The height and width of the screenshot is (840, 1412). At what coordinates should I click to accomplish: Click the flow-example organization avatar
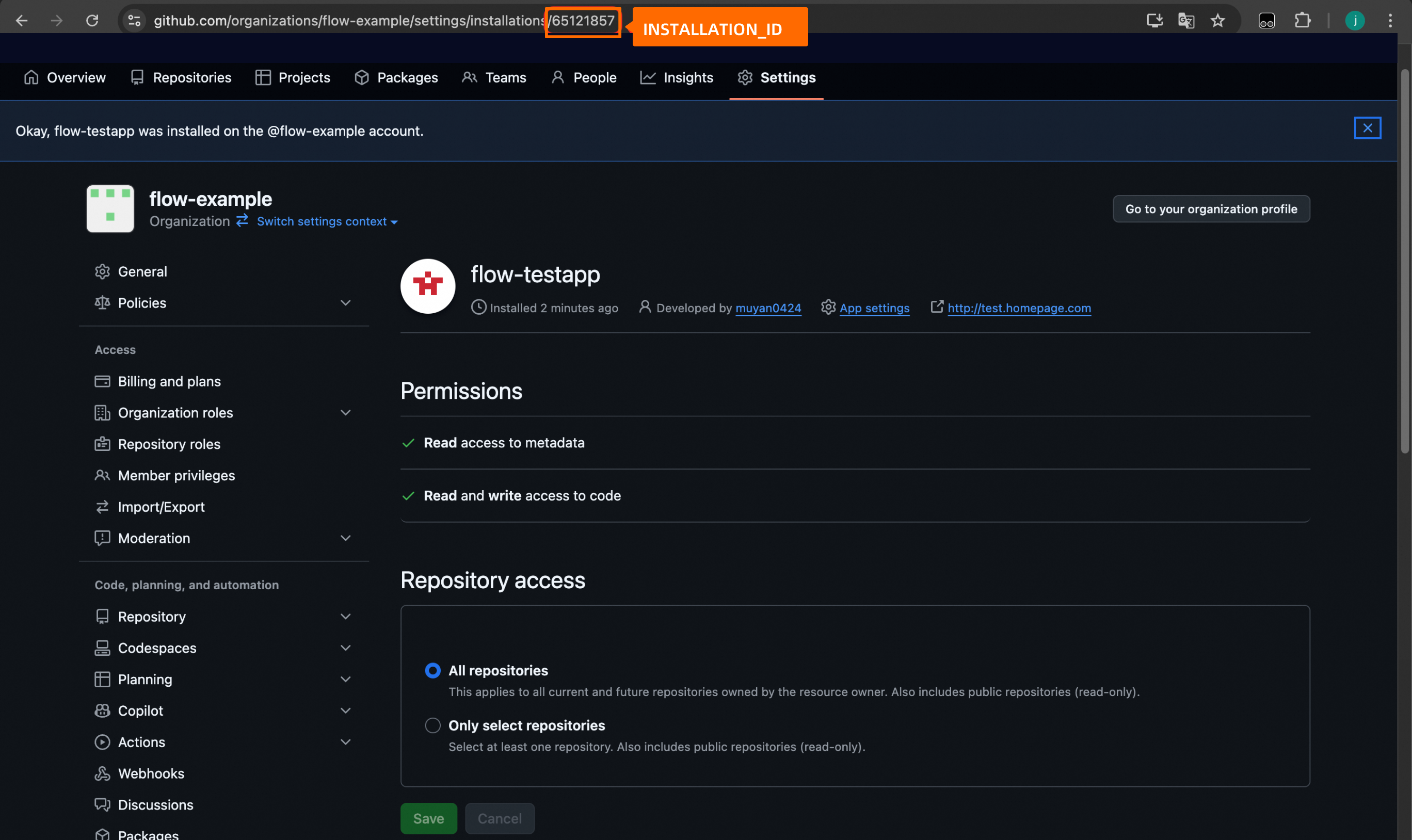click(x=110, y=208)
